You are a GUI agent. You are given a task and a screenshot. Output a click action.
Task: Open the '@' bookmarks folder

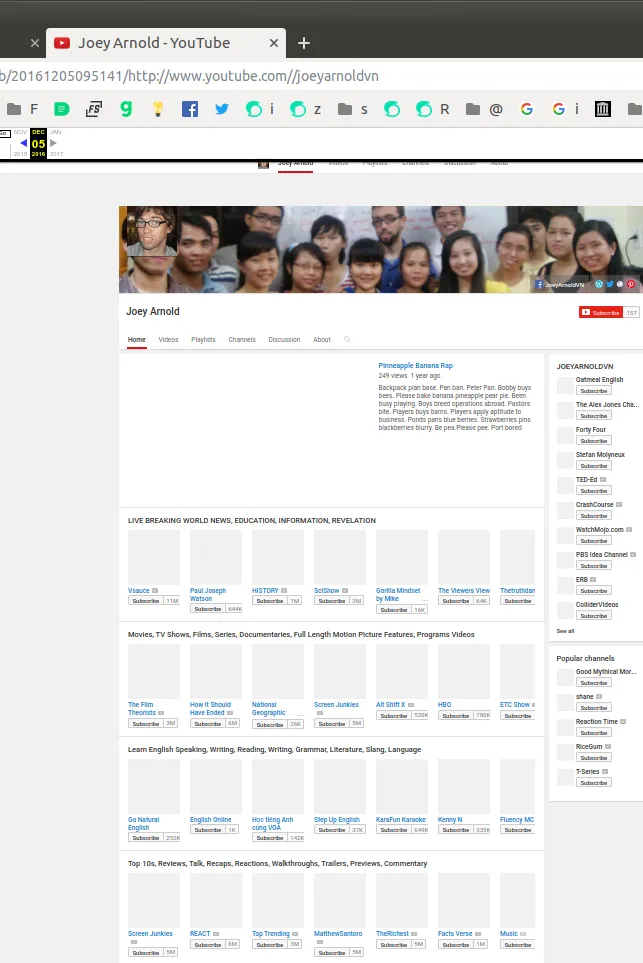point(484,109)
